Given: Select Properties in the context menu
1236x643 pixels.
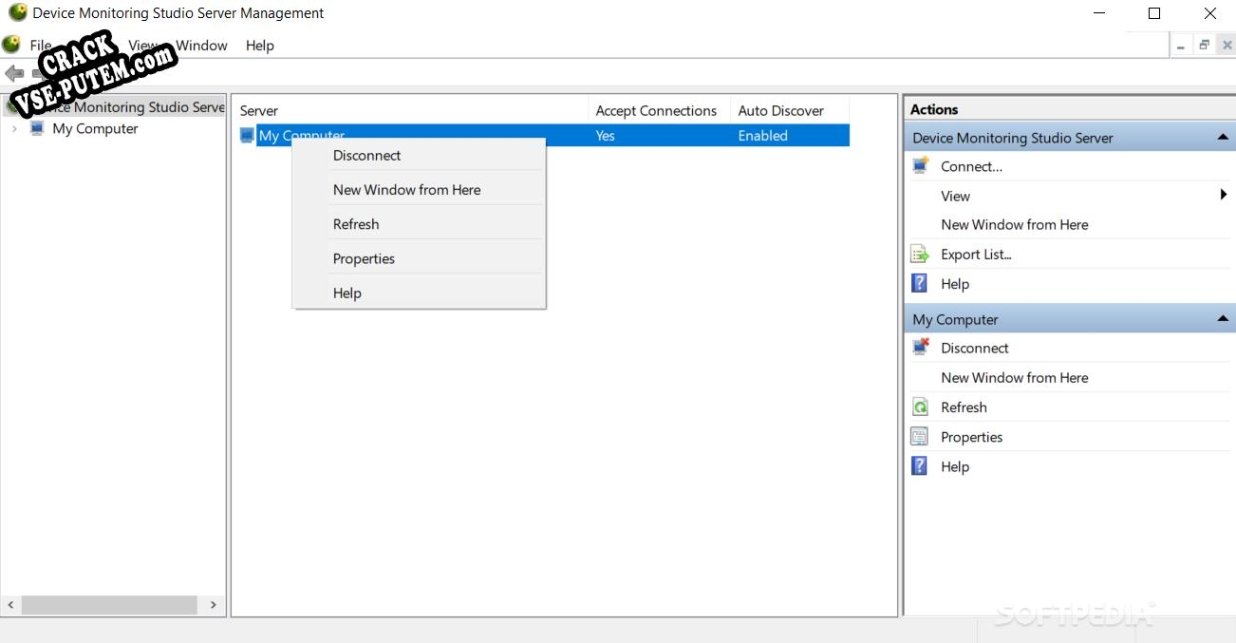Looking at the screenshot, I should (364, 259).
